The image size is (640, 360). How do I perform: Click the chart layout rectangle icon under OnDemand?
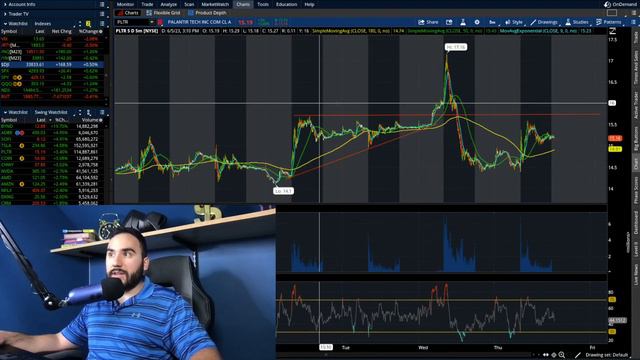612,13
